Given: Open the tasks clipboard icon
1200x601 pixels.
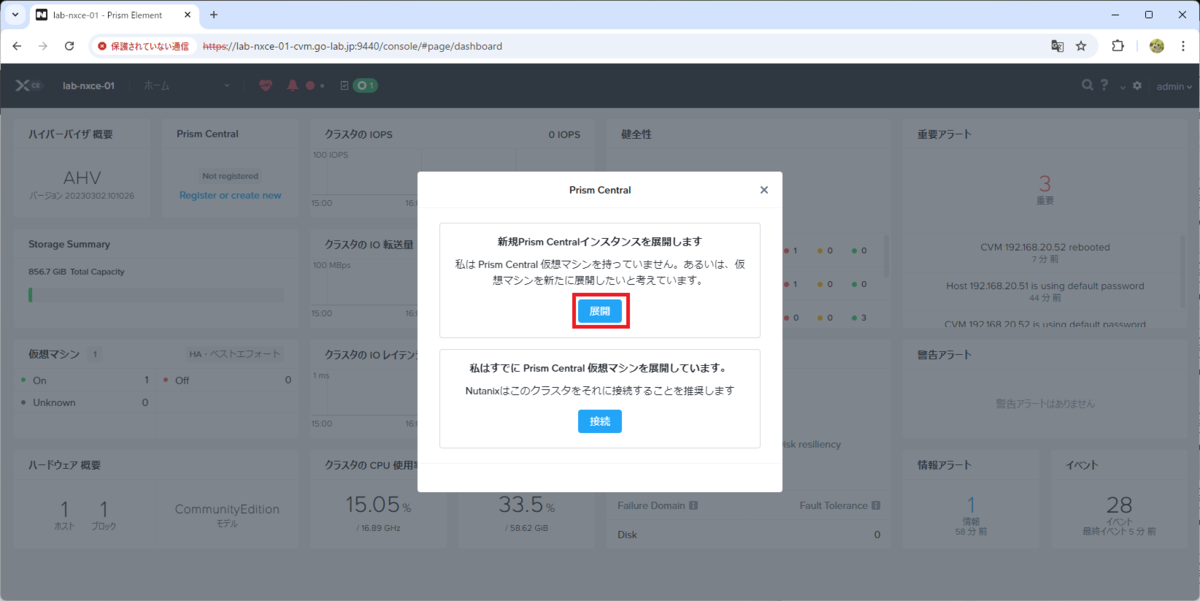Looking at the screenshot, I should pos(345,86).
